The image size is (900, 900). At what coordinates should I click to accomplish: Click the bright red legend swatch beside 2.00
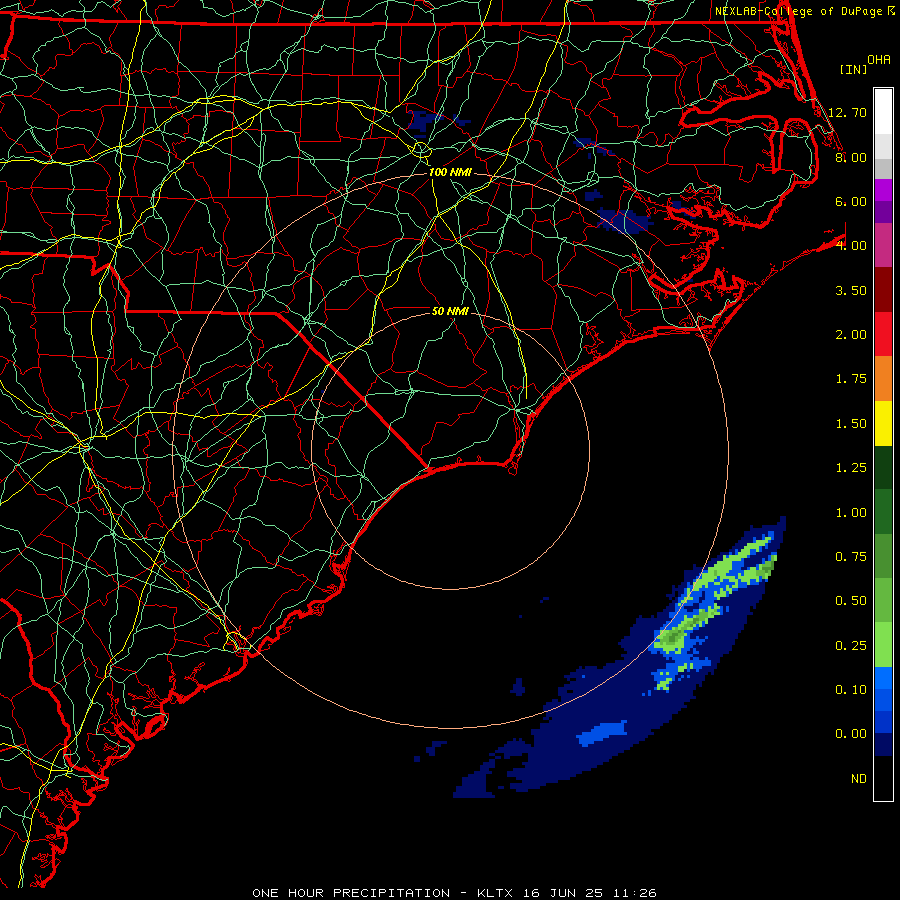[x=883, y=334]
